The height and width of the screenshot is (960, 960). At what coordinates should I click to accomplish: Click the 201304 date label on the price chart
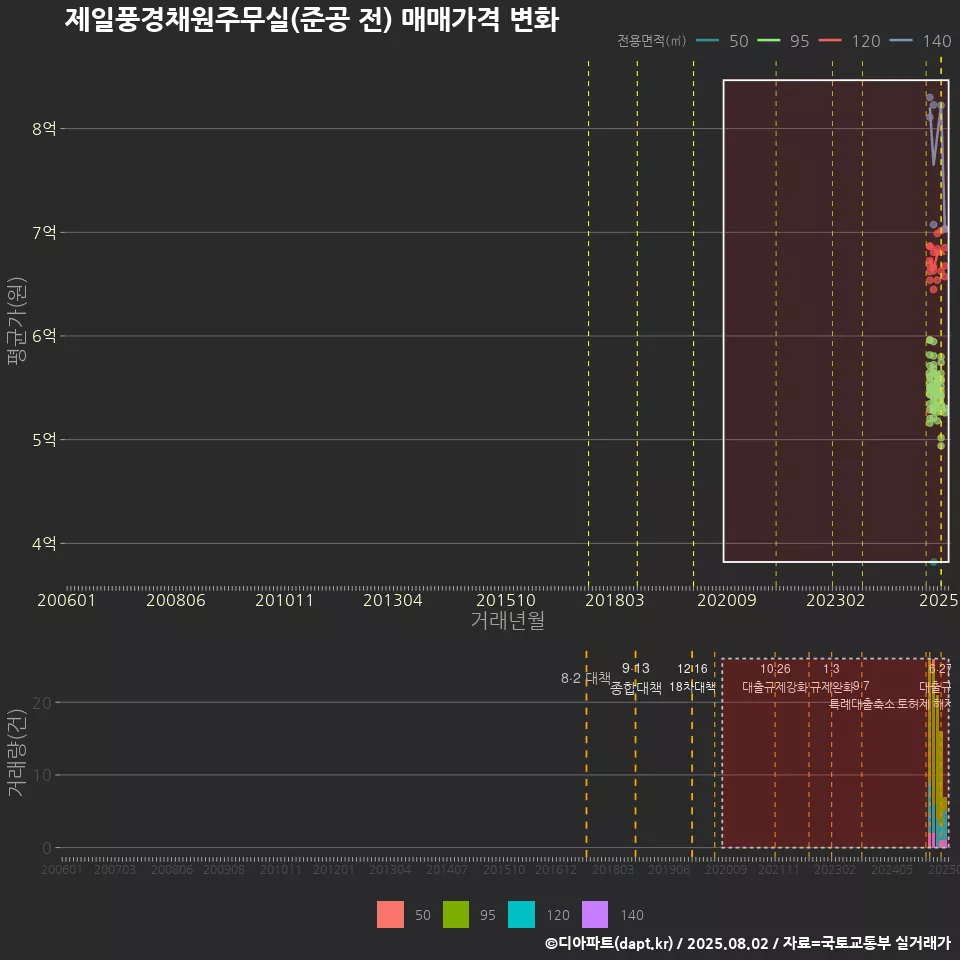point(392,600)
